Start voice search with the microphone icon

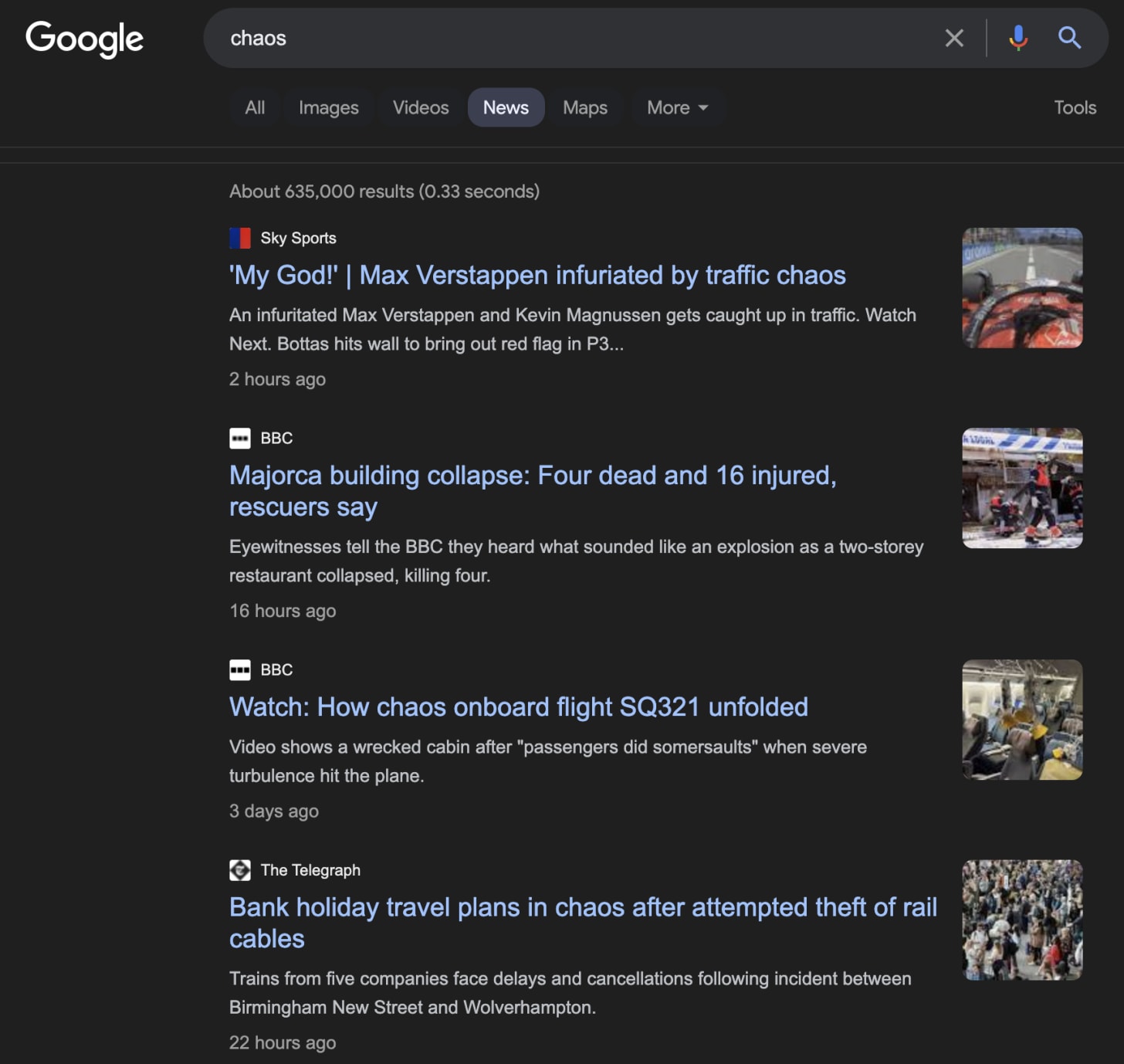click(x=1018, y=38)
